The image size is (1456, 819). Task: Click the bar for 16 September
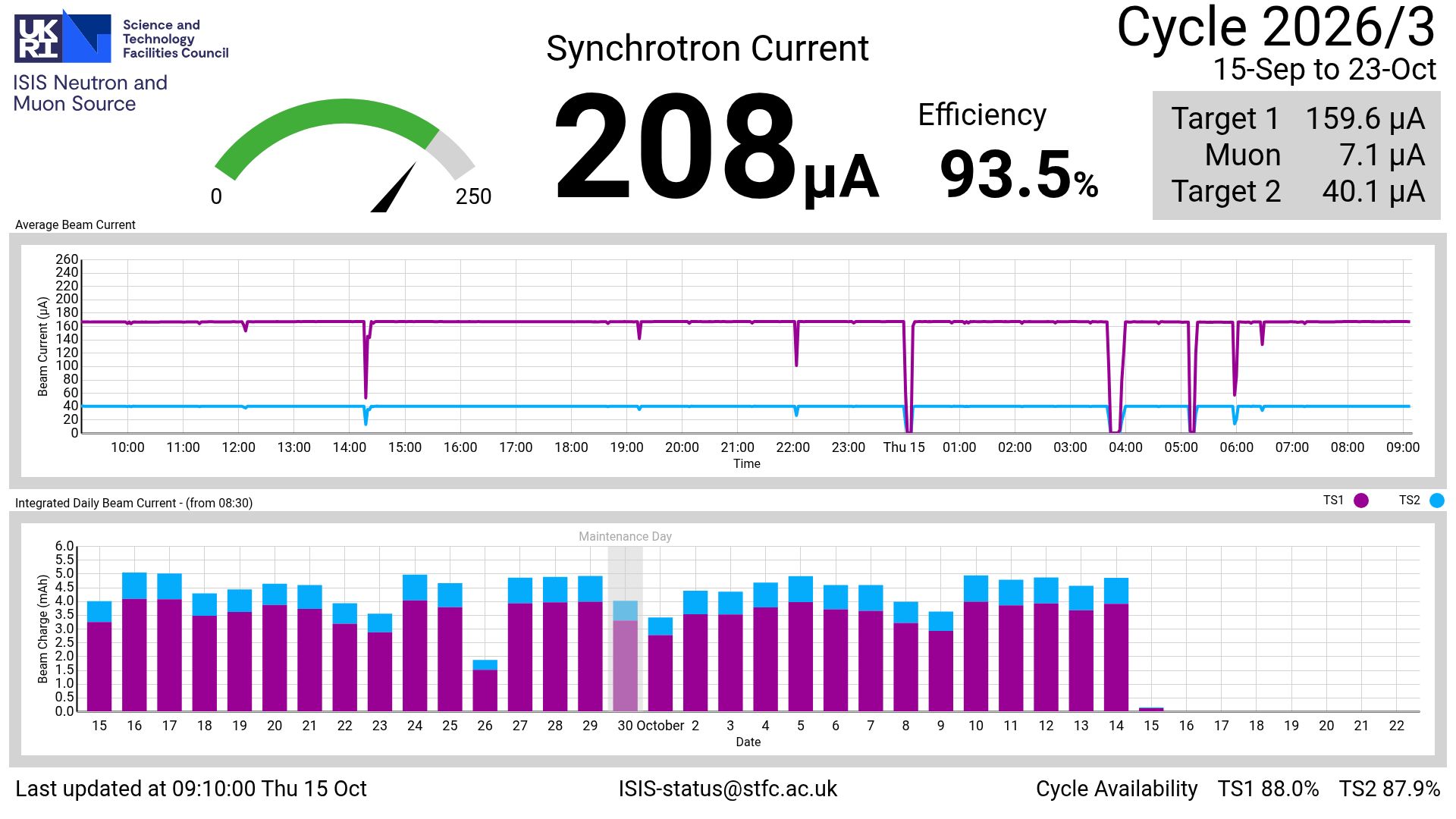pos(134,642)
